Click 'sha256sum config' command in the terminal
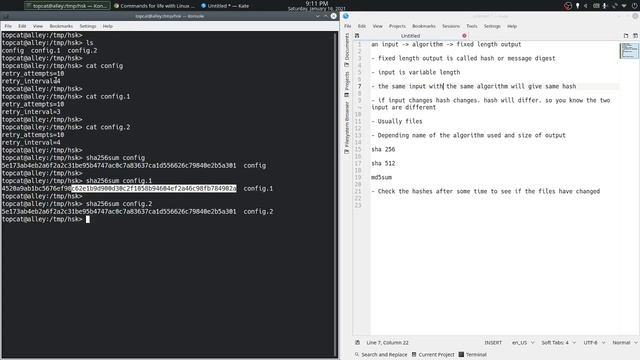 tap(115, 158)
